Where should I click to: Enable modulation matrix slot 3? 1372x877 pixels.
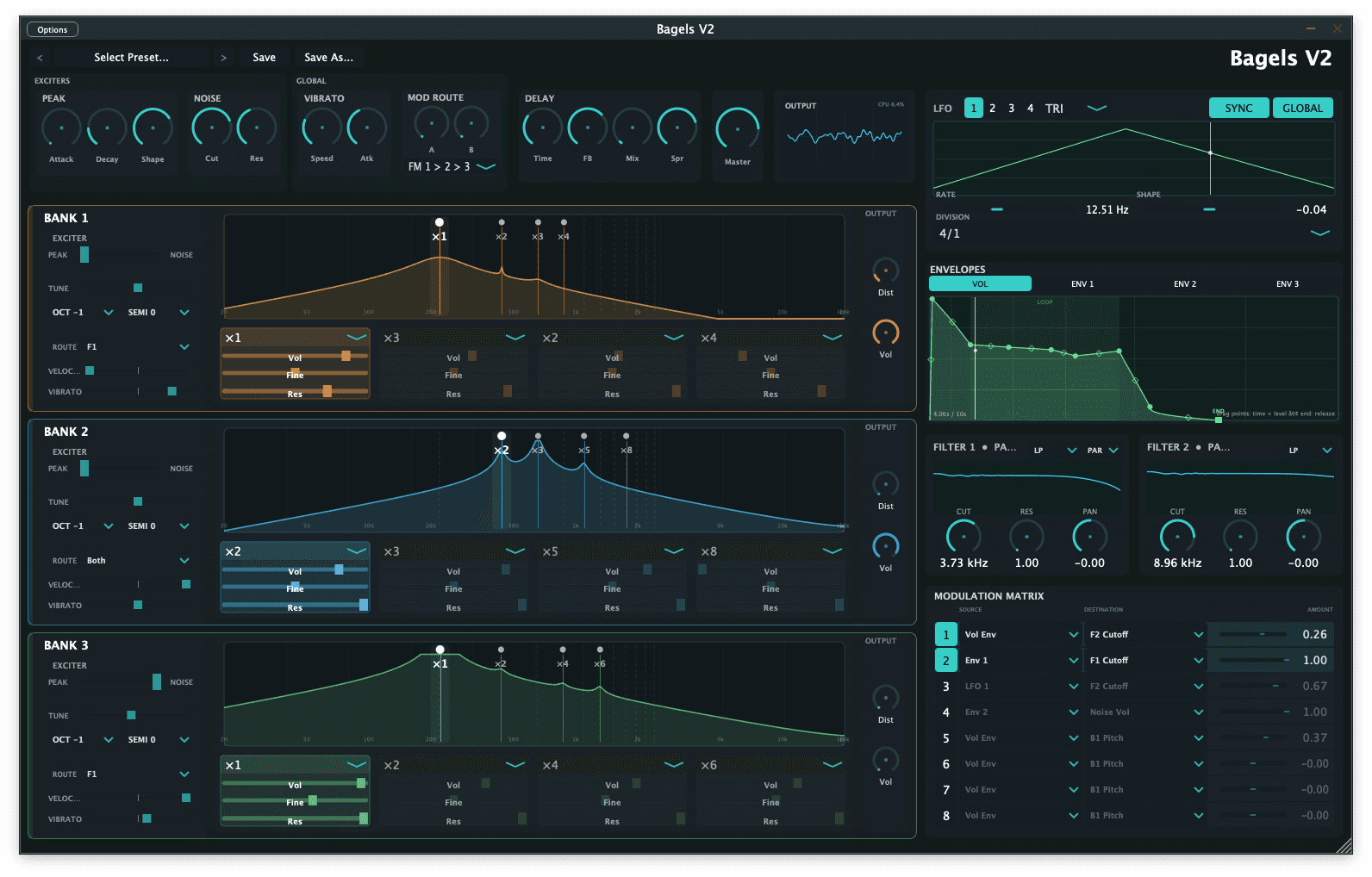(945, 687)
